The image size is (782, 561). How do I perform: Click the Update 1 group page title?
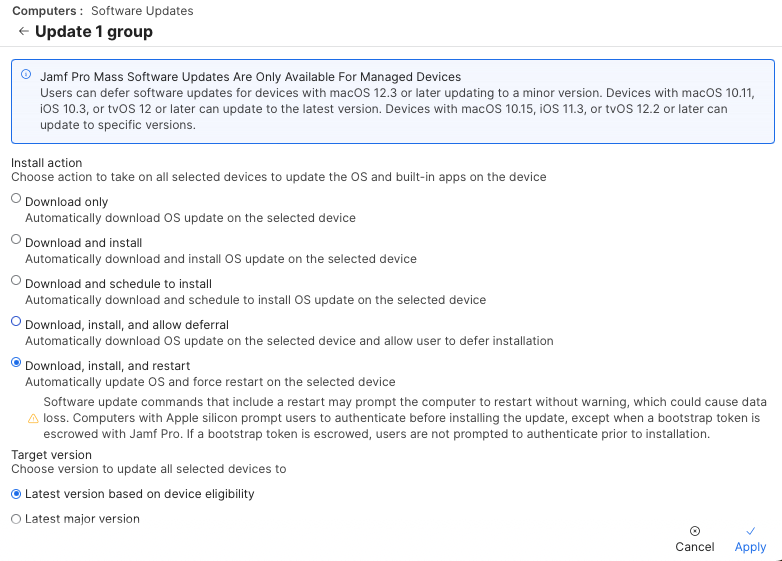(94, 32)
